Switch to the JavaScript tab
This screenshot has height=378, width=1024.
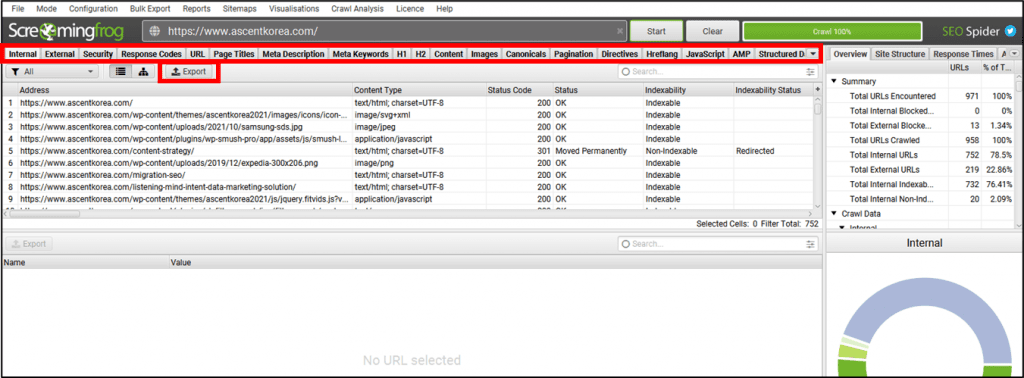coord(705,54)
